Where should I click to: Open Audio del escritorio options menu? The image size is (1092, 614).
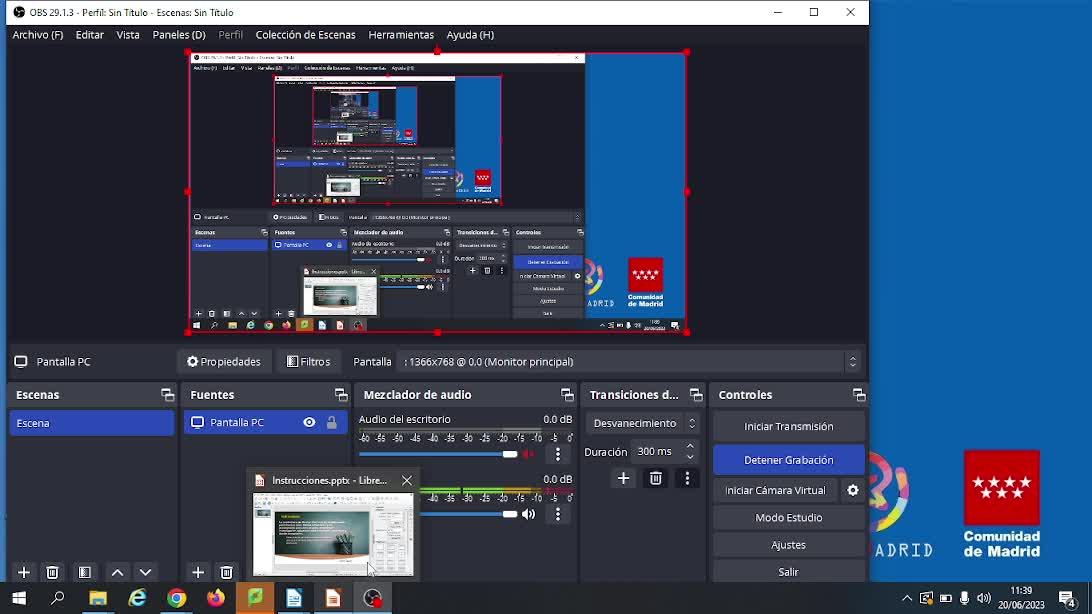click(558, 454)
